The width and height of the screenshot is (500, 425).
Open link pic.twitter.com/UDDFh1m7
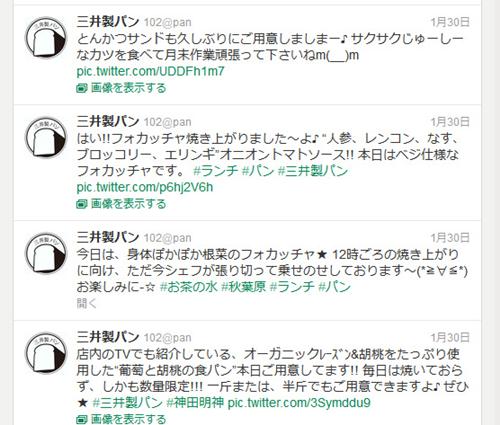(x=150, y=72)
